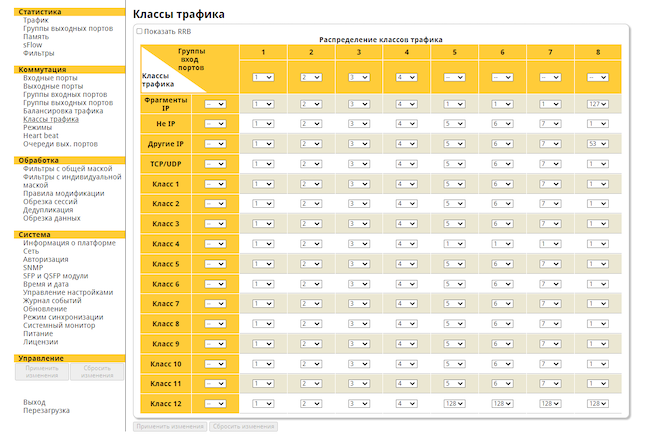
Task: Open the Не IP row-wide selector dropdown
Action: point(215,124)
